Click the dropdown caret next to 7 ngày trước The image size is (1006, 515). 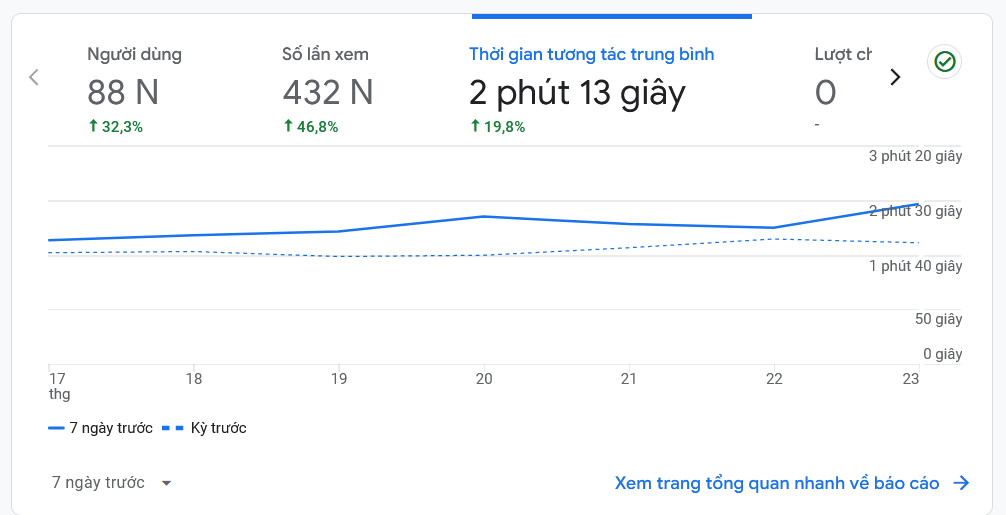pos(166,483)
